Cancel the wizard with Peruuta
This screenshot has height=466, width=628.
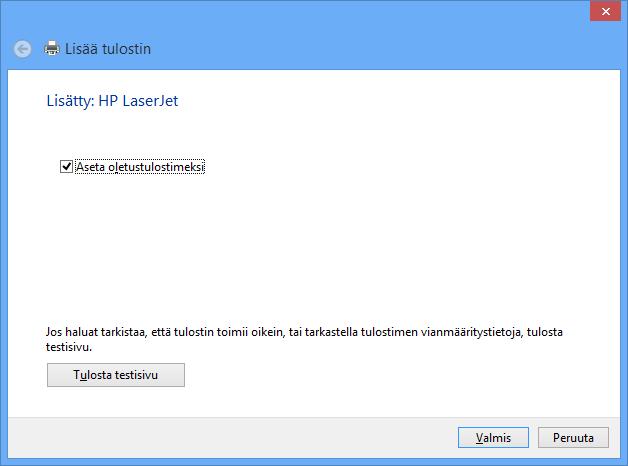click(573, 438)
